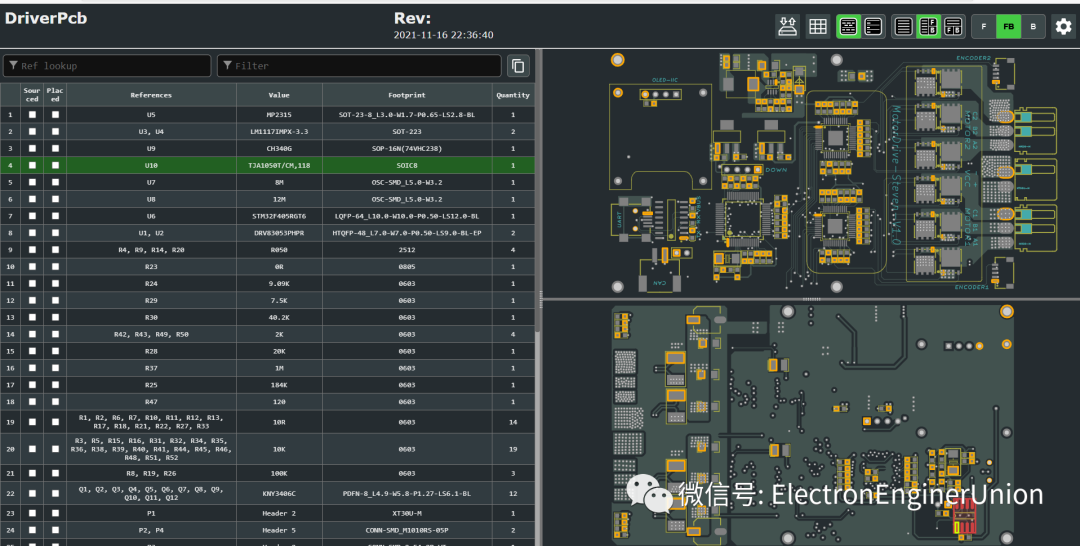Select the STM32F405RGT6 value cell
1080x546 pixels.
(x=279, y=216)
